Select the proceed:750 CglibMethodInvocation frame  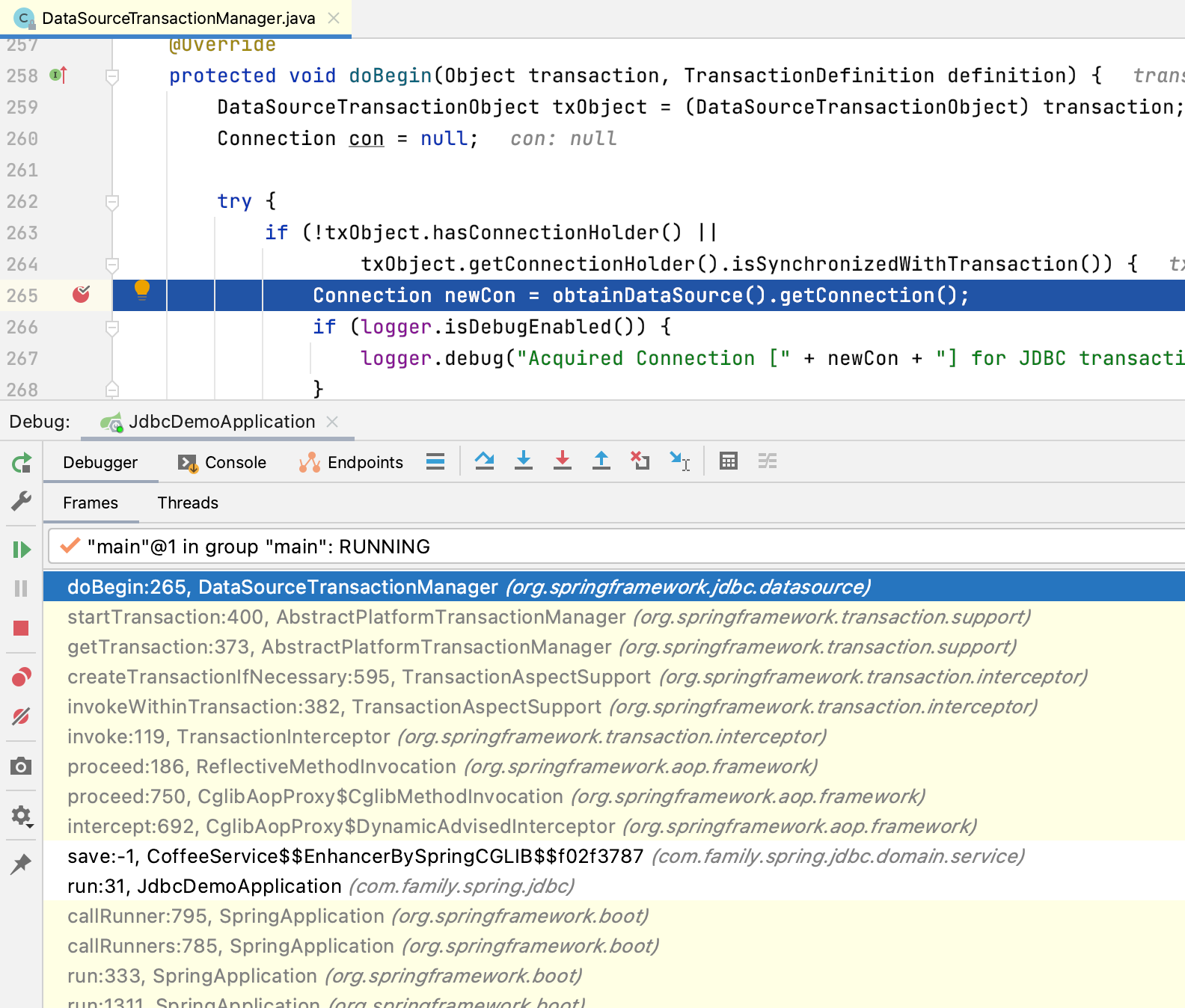coord(614,796)
